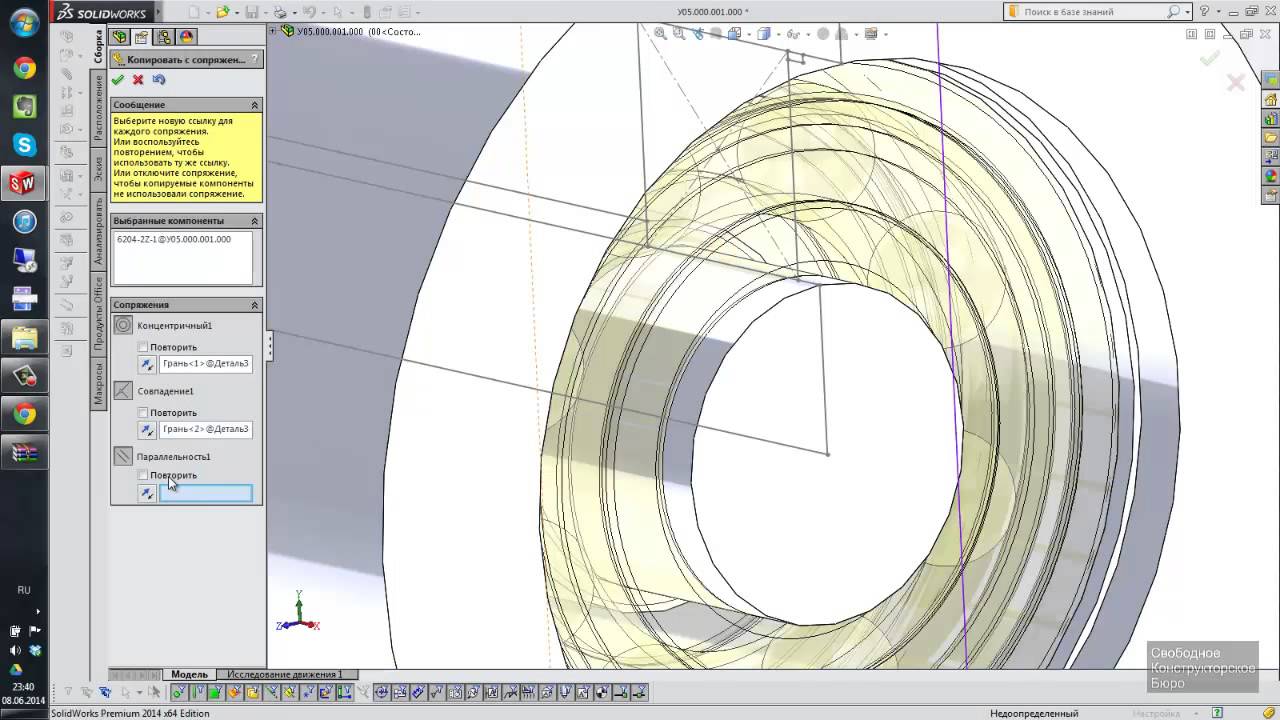Click the Print icon in toolbar
Screen dimensions: 1280x720
pos(281,12)
